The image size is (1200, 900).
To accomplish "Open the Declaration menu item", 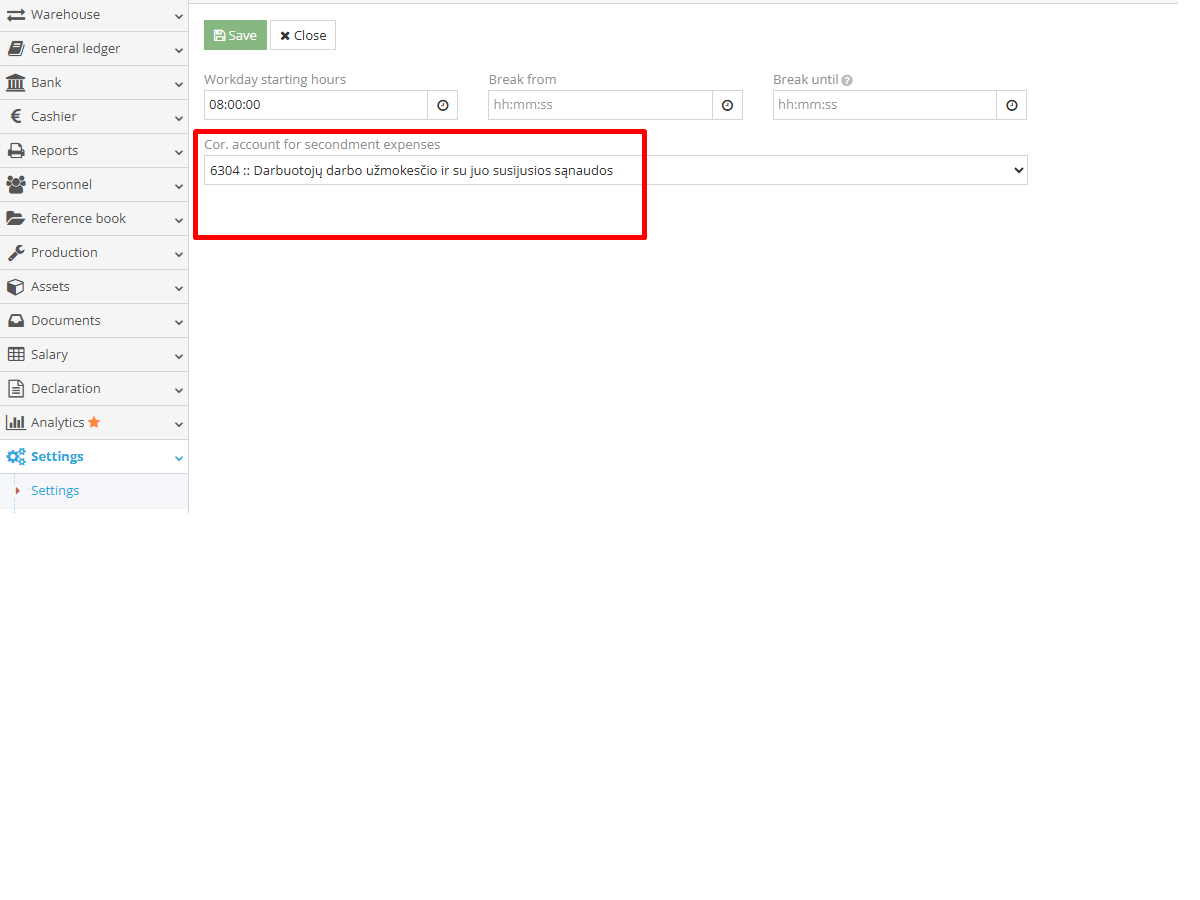I will tap(65, 389).
